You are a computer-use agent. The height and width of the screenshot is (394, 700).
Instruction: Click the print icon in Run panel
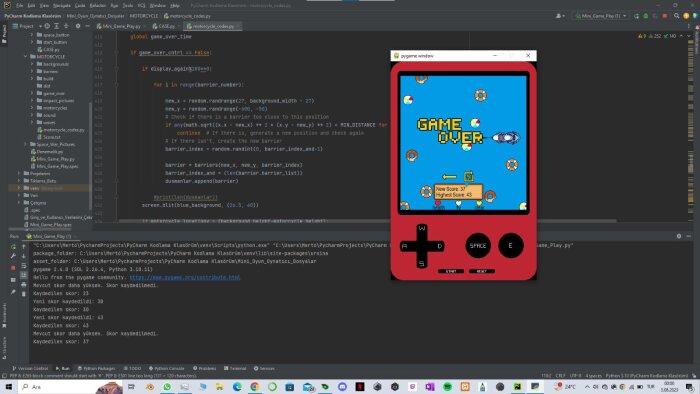click(x=24, y=284)
